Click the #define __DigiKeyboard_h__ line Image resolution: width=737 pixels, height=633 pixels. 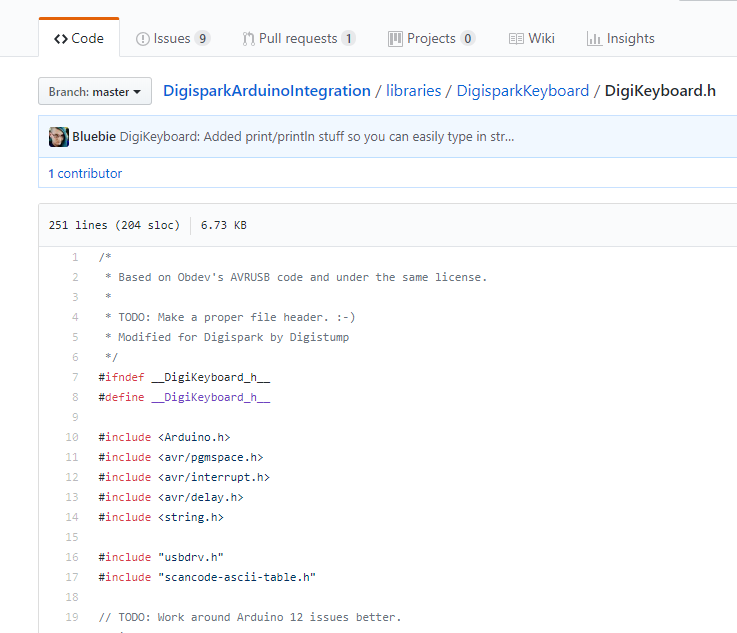(184, 397)
